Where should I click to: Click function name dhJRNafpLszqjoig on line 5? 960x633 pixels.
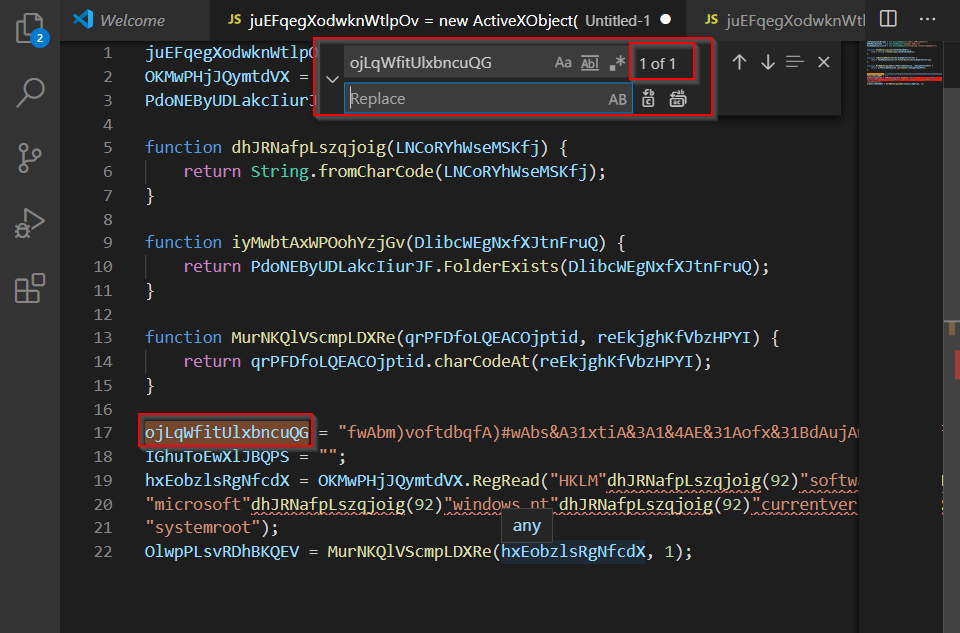click(x=308, y=148)
